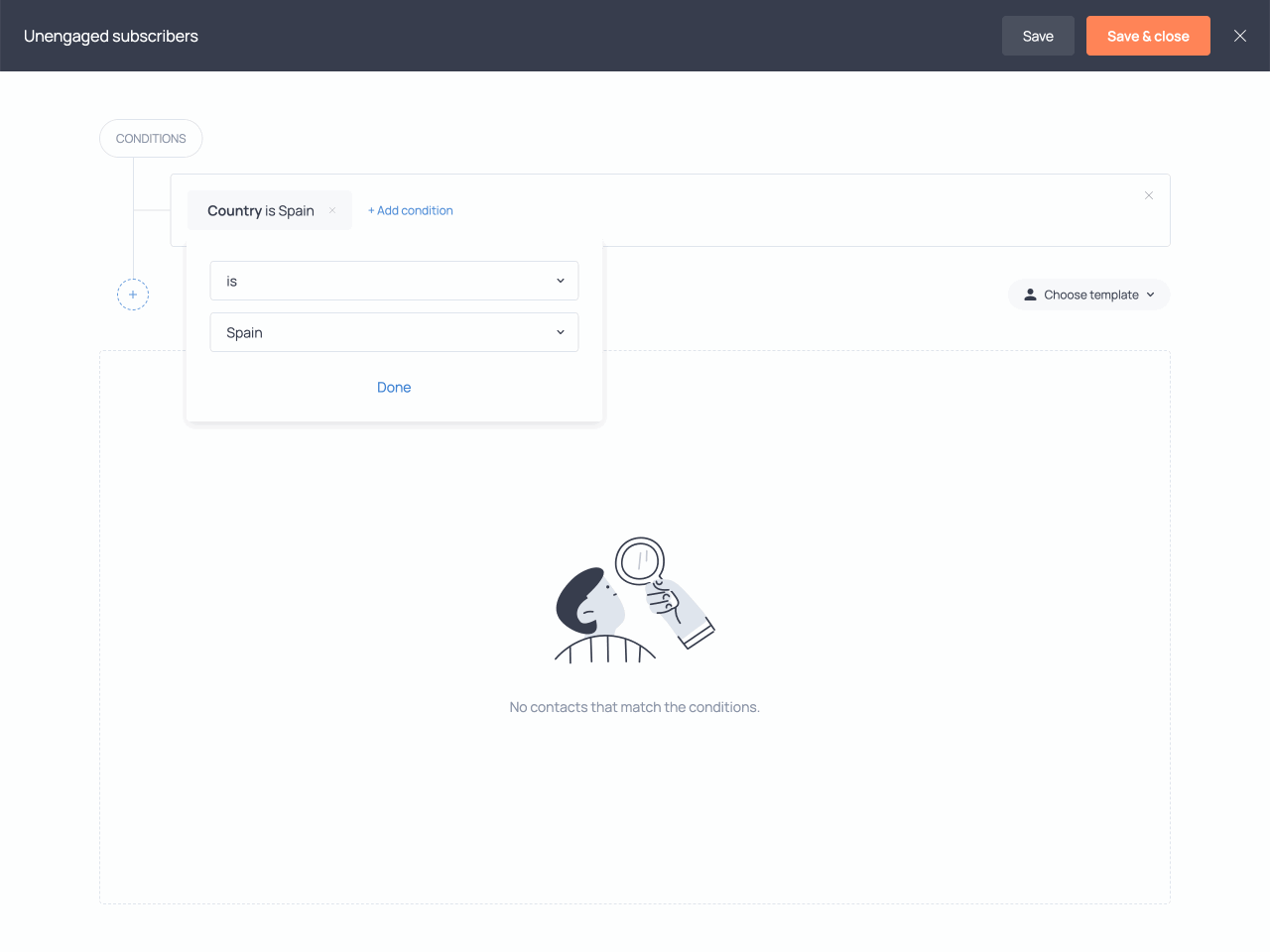Click the chevron arrow beside Choose template
Image resolution: width=1270 pixels, height=952 pixels.
pyautogui.click(x=1151, y=295)
